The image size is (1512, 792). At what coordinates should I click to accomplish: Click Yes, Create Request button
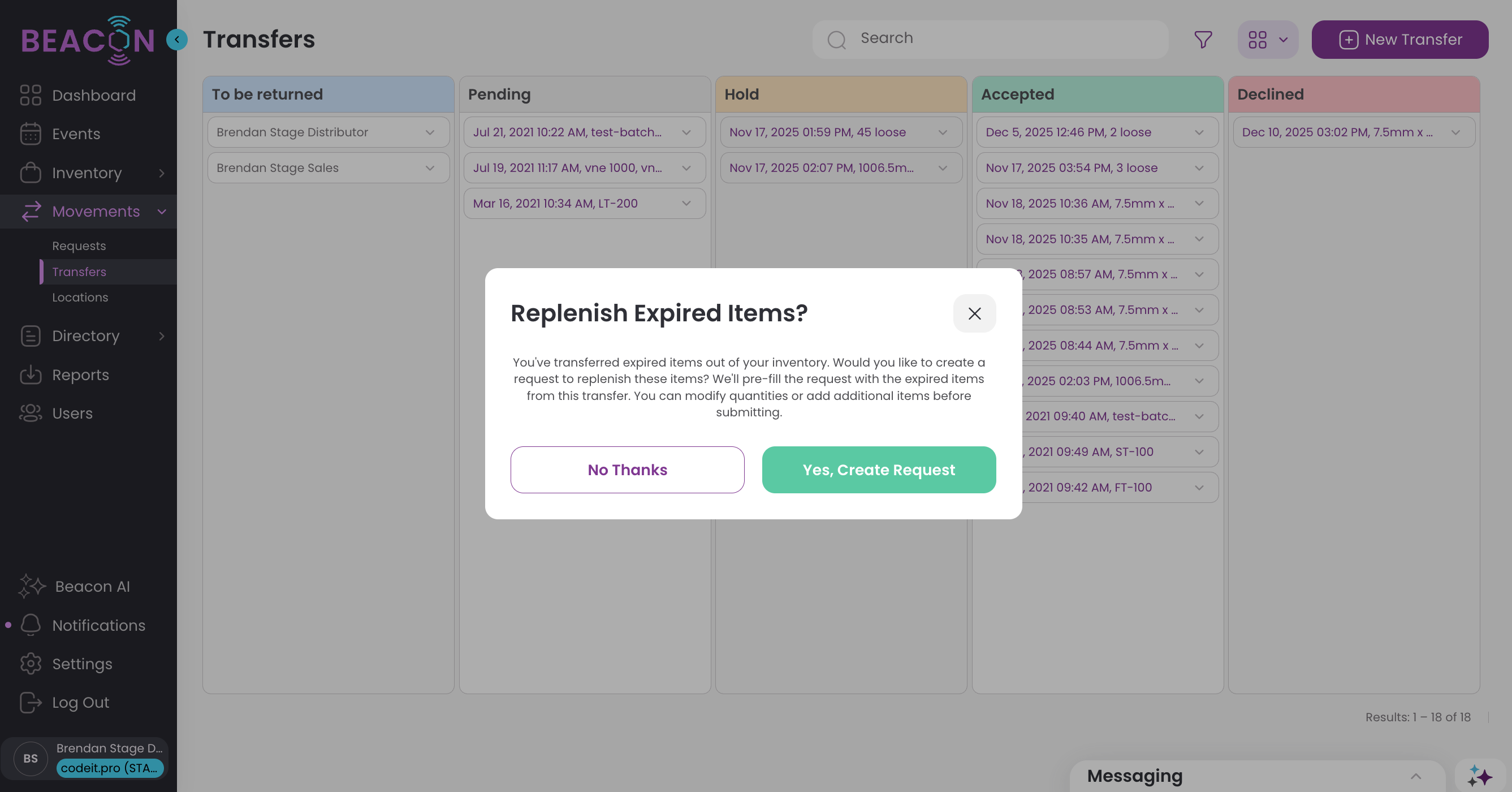878,470
